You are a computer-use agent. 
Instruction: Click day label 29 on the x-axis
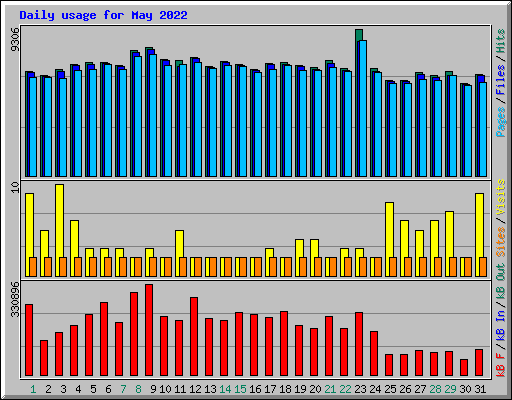pyautogui.click(x=450, y=389)
